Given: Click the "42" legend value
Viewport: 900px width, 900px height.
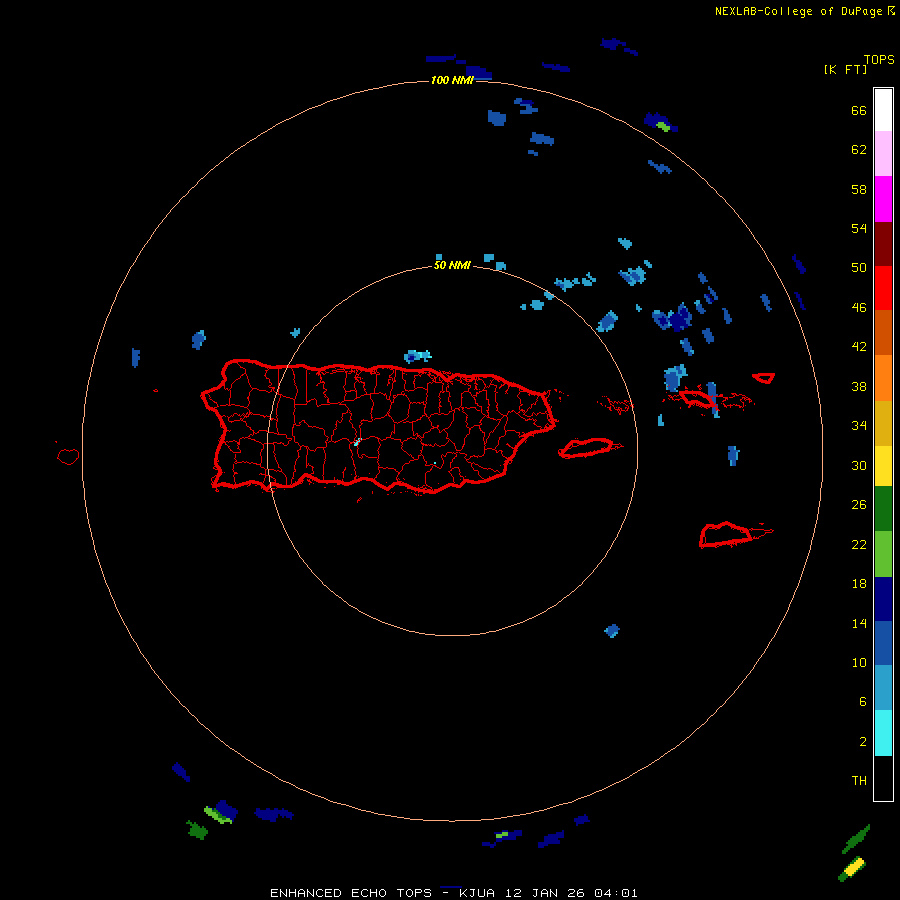Looking at the screenshot, I should click(859, 347).
